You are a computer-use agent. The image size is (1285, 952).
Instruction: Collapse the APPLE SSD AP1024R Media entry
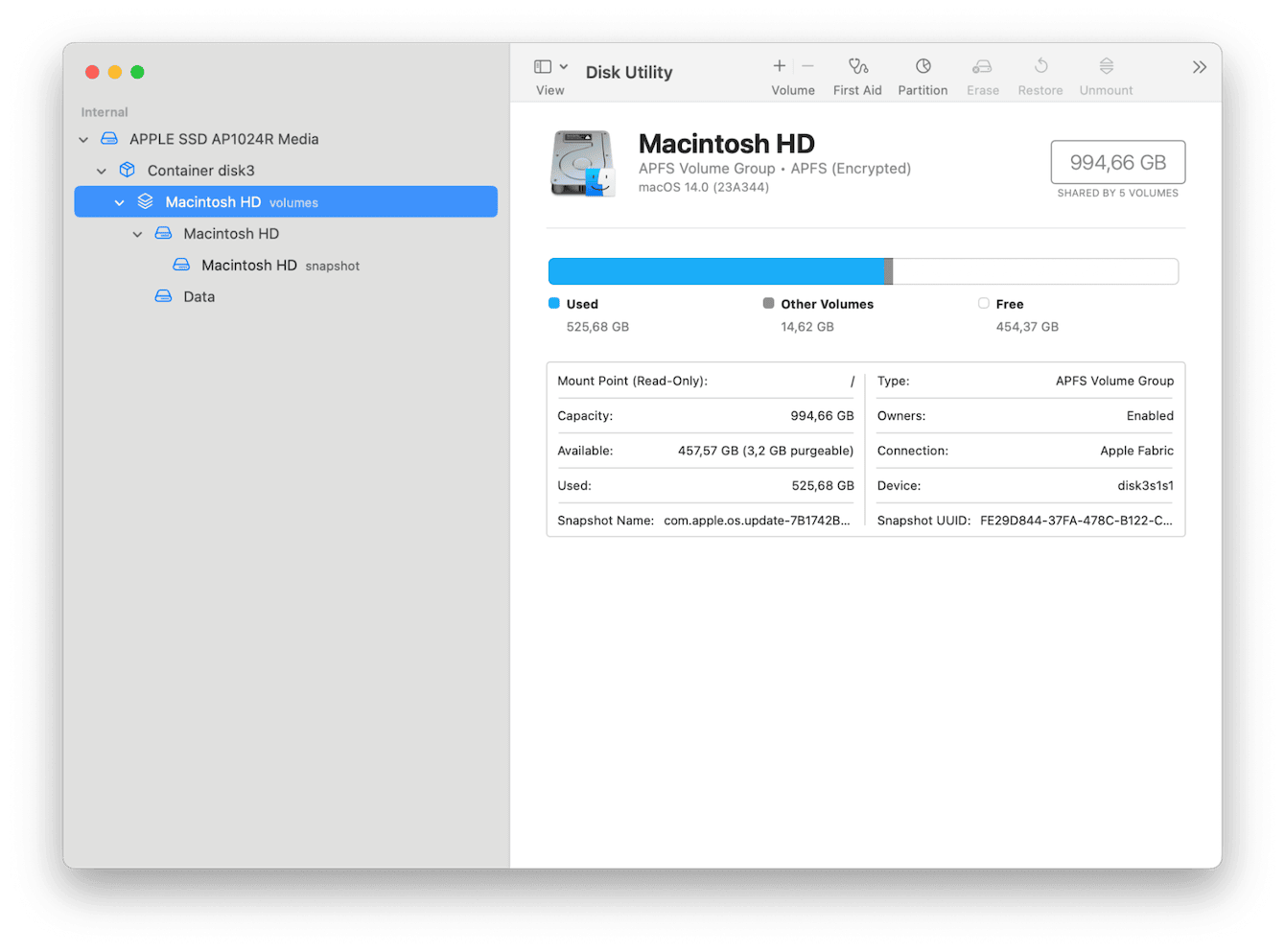83,138
